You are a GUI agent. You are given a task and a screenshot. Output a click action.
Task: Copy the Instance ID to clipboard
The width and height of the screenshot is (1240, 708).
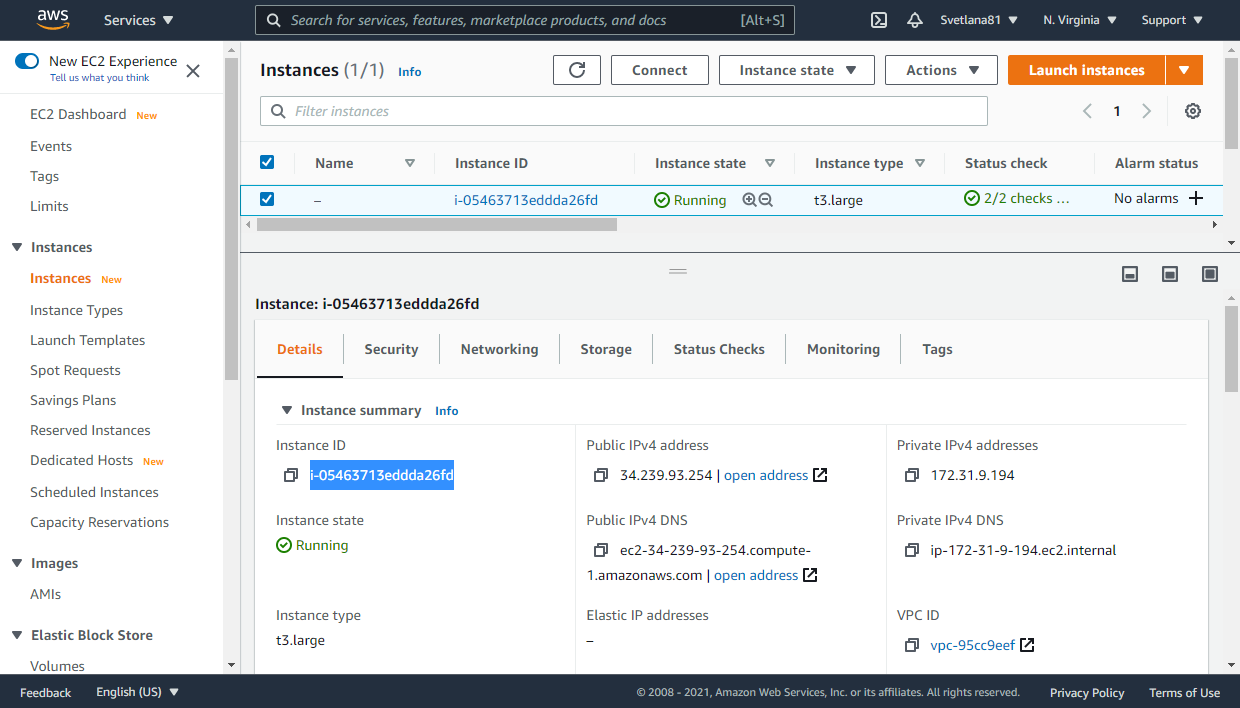point(291,475)
